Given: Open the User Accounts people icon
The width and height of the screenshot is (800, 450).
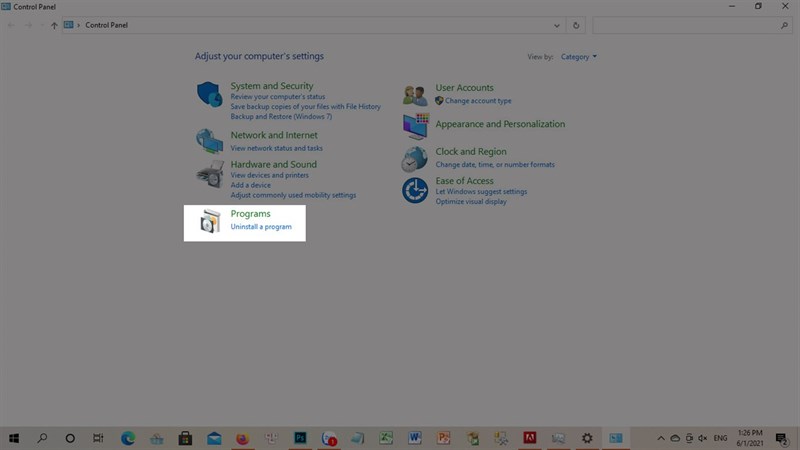Looking at the screenshot, I should [x=415, y=95].
